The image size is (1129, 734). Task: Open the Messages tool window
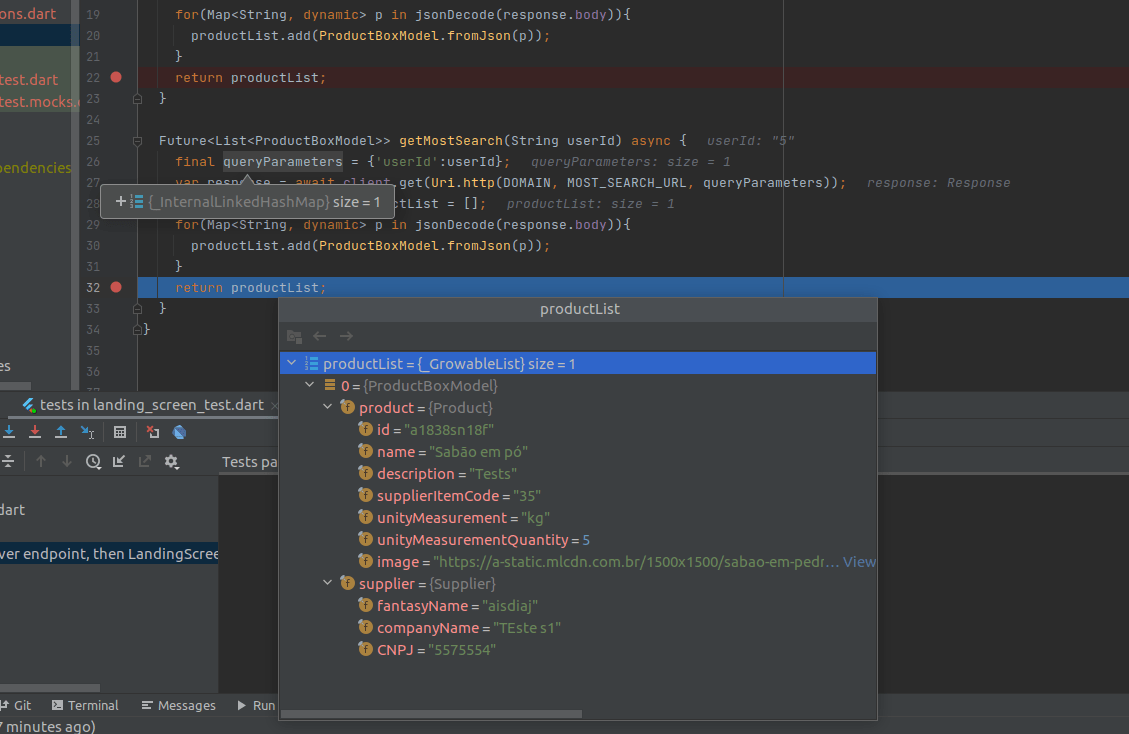click(x=179, y=705)
